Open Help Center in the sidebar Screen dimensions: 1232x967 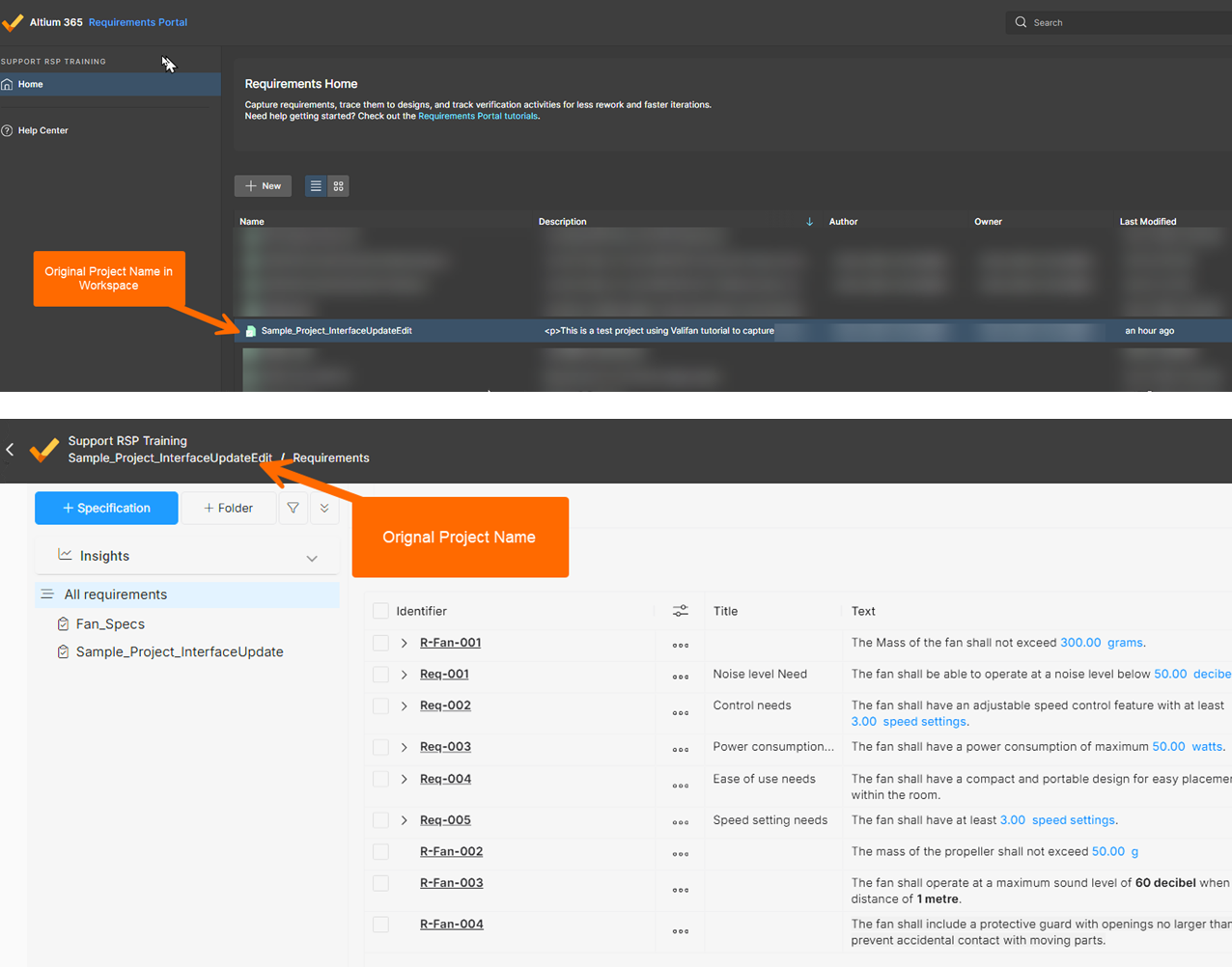tap(42, 130)
